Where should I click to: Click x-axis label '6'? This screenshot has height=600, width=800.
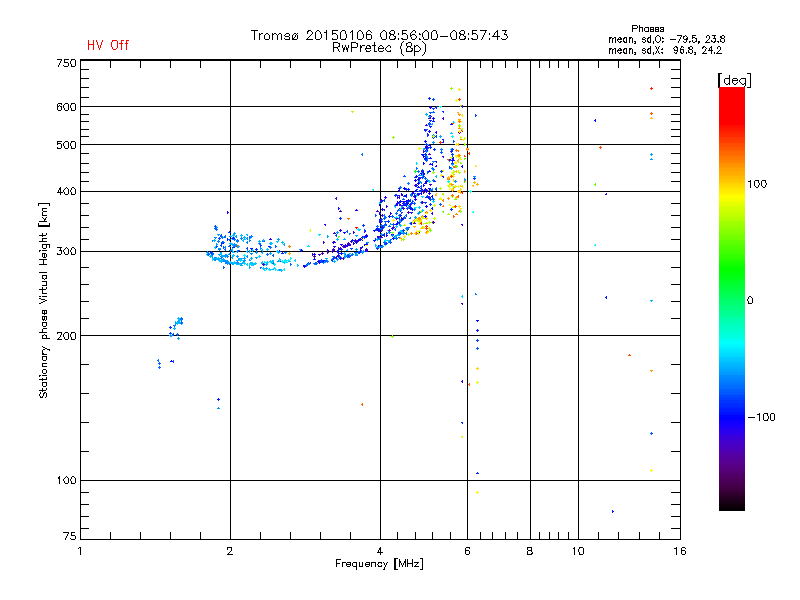click(x=467, y=551)
